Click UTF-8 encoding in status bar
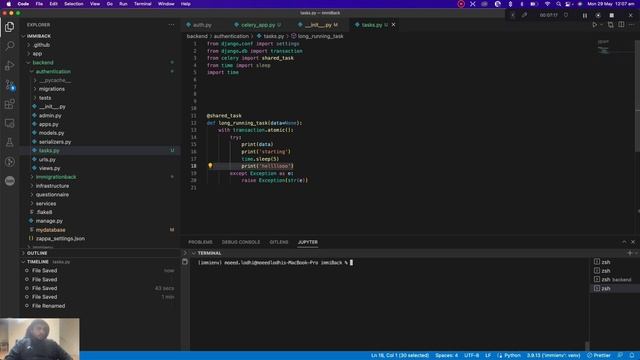The width and height of the screenshot is (640, 360). (x=471, y=356)
